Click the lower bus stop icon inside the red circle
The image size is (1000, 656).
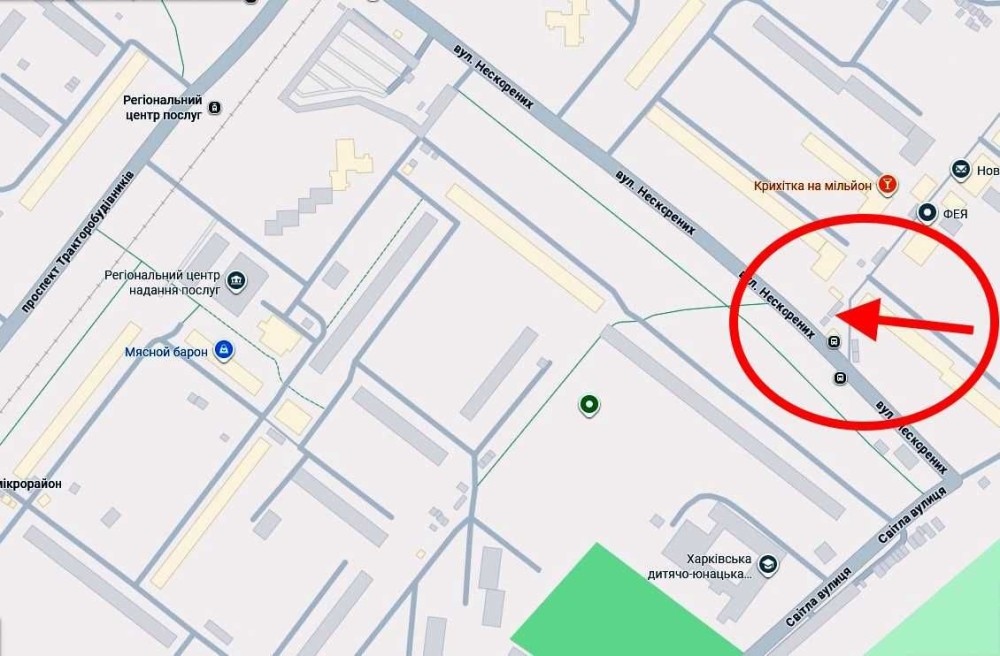pyautogui.click(x=841, y=379)
